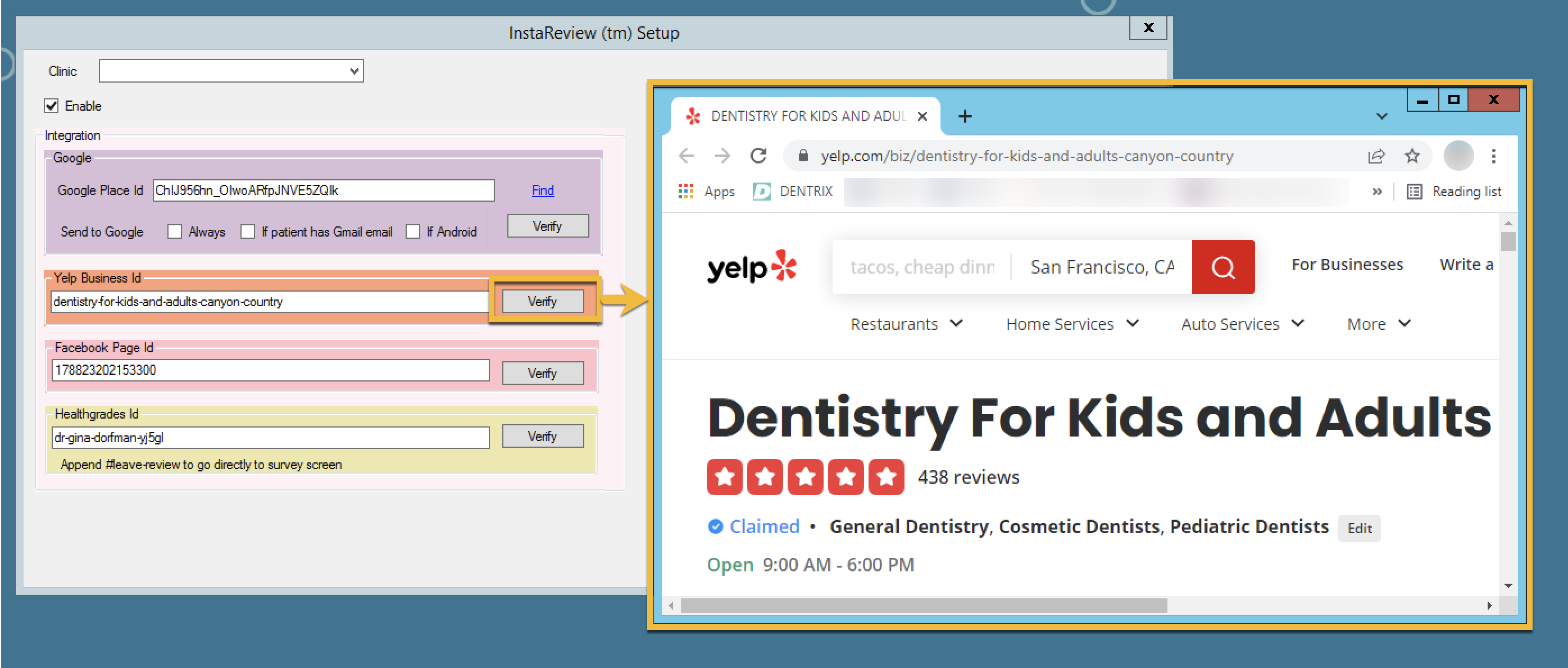Open the Chrome three-dot menu

(x=1493, y=156)
